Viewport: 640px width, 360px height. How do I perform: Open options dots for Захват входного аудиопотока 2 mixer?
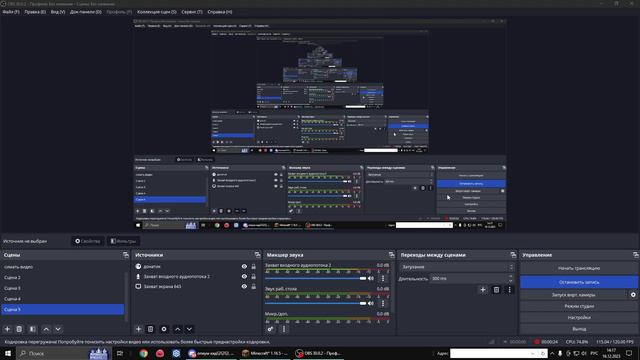383,278
